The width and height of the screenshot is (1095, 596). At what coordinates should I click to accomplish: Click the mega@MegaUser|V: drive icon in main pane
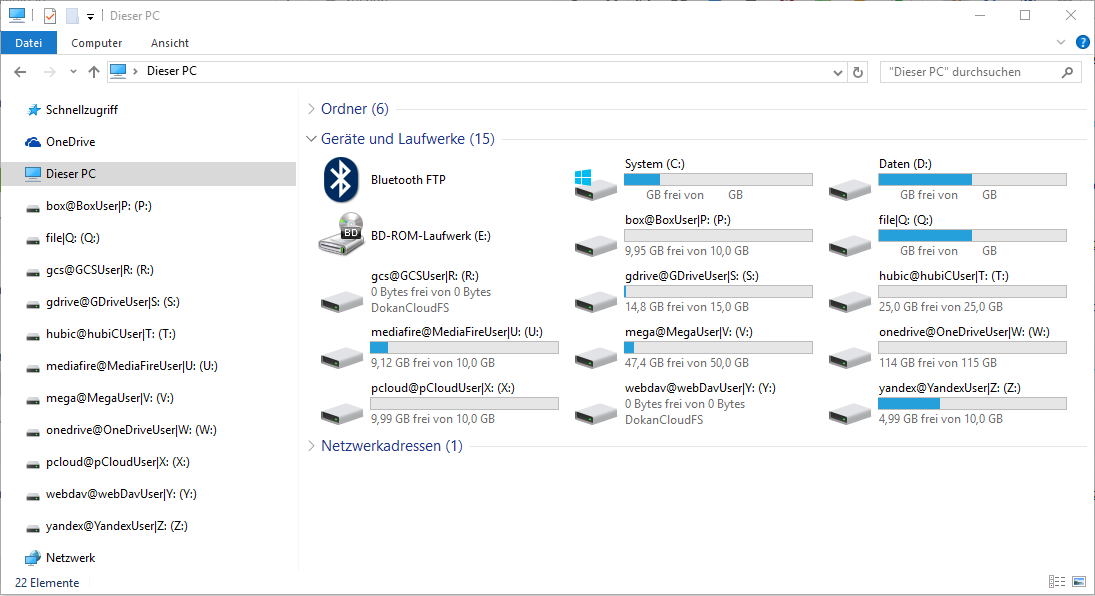tap(595, 357)
